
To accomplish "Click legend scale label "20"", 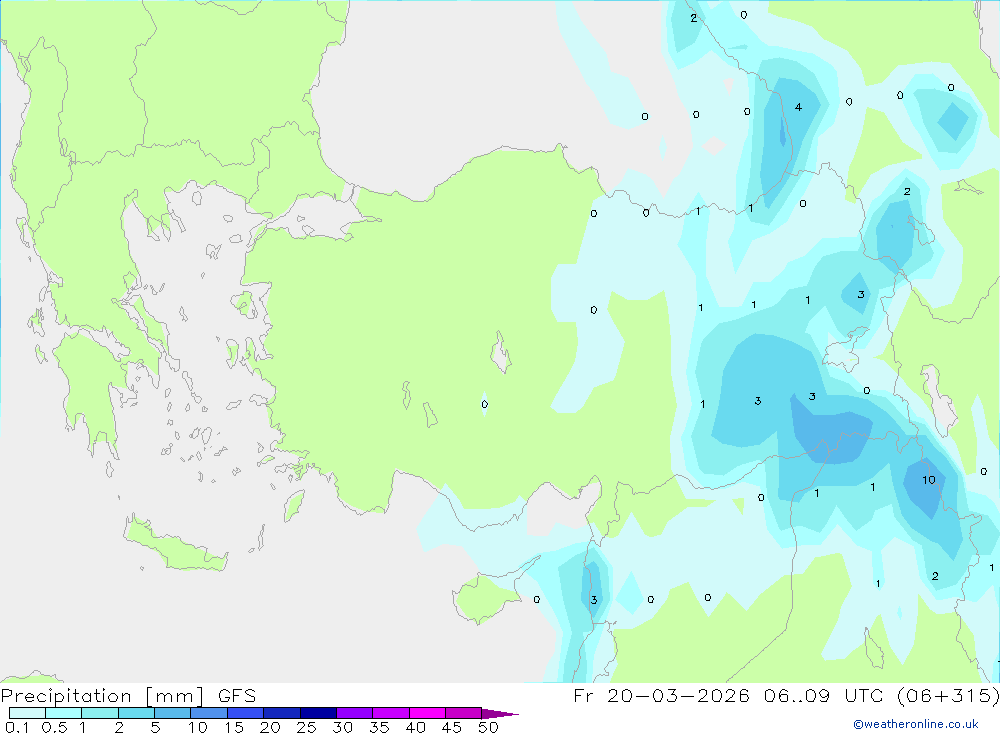I will coord(270,727).
